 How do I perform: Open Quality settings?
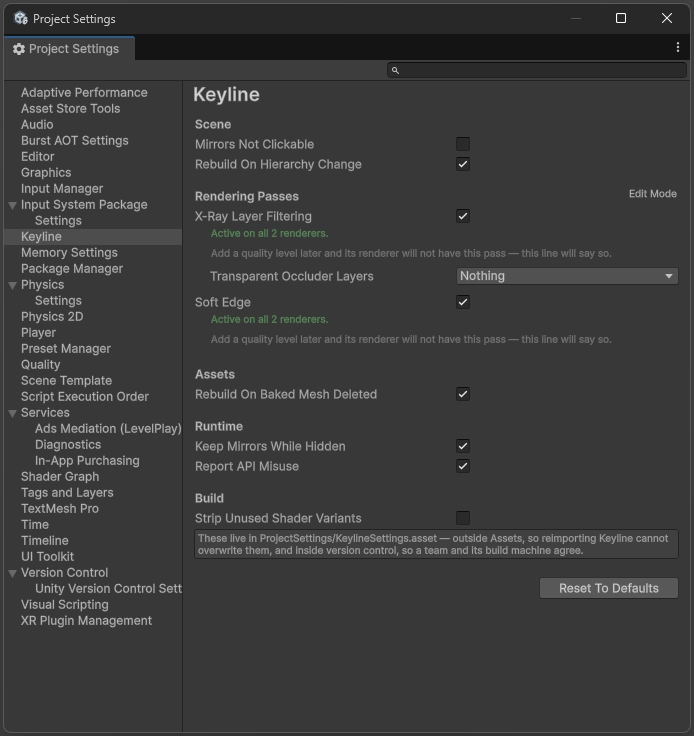point(40,364)
